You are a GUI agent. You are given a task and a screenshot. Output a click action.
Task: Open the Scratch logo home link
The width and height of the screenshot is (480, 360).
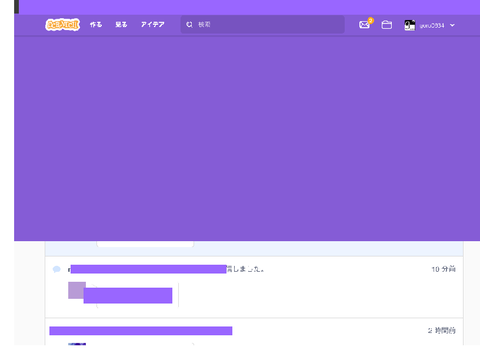63,25
